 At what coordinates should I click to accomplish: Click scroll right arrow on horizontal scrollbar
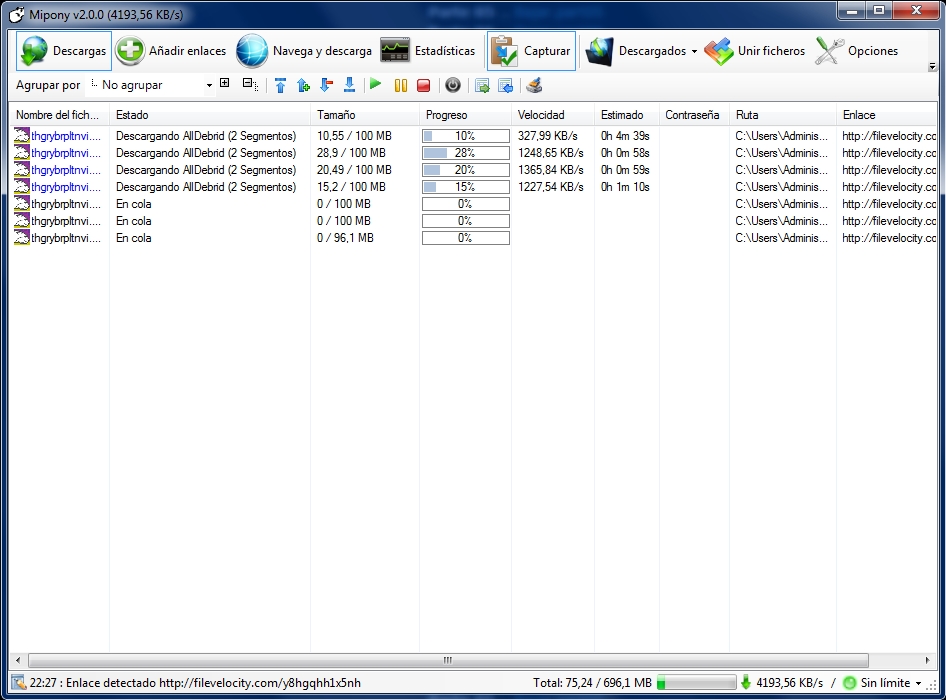coord(927,660)
